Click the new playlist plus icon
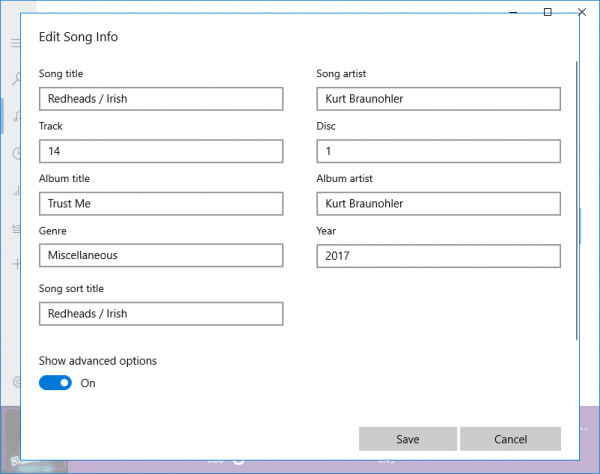The height and width of the screenshot is (474, 600). 15,264
